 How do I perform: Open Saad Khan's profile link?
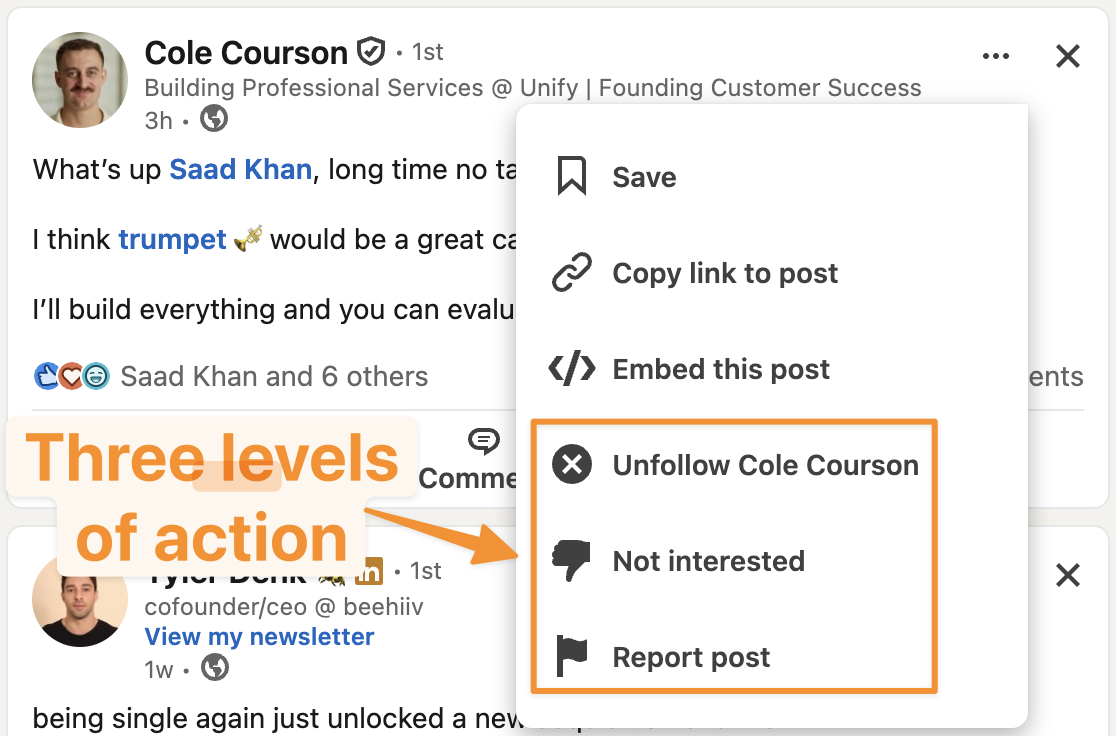[240, 169]
